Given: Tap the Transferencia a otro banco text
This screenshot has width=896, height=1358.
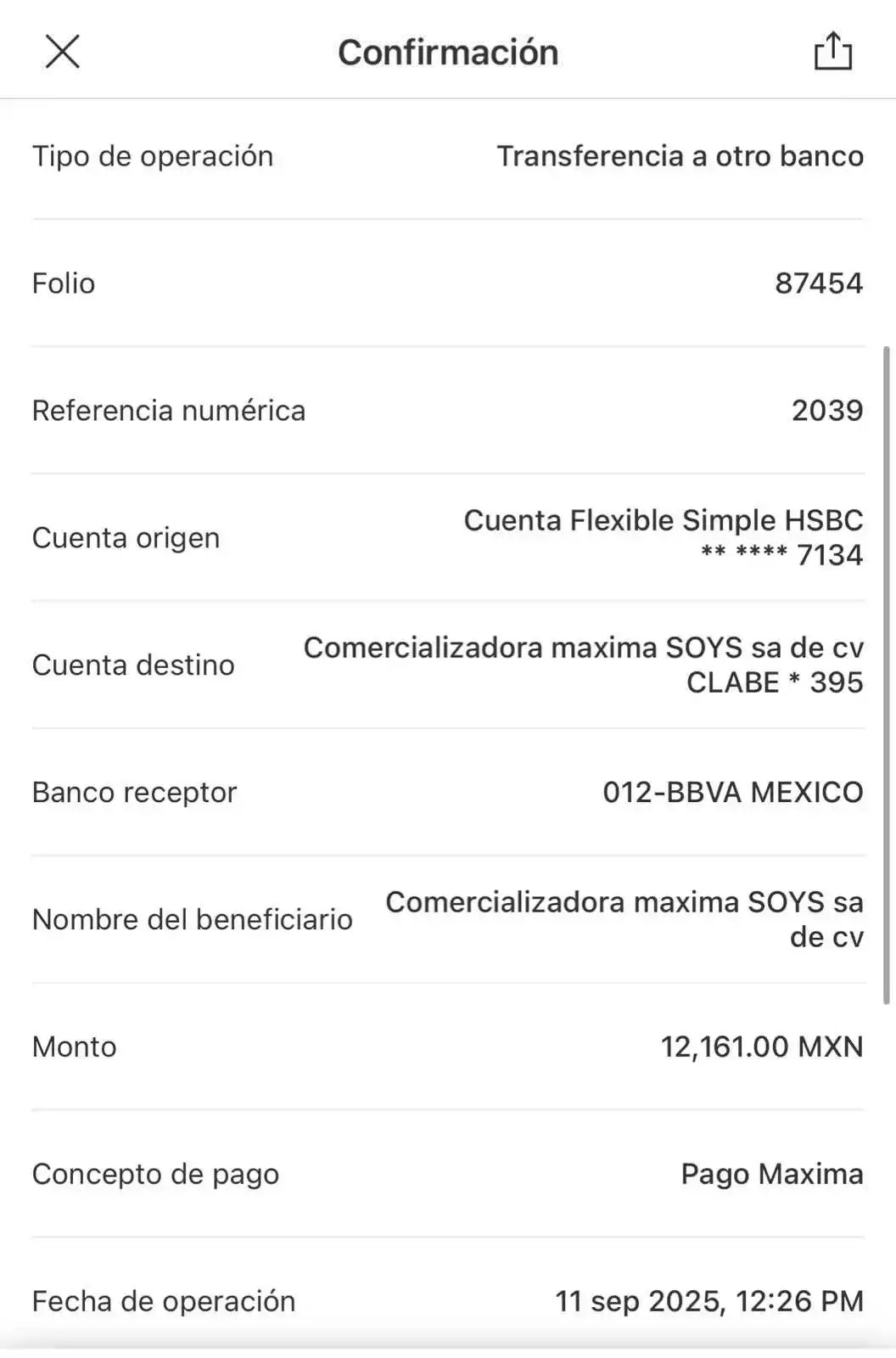Looking at the screenshot, I should [x=680, y=156].
